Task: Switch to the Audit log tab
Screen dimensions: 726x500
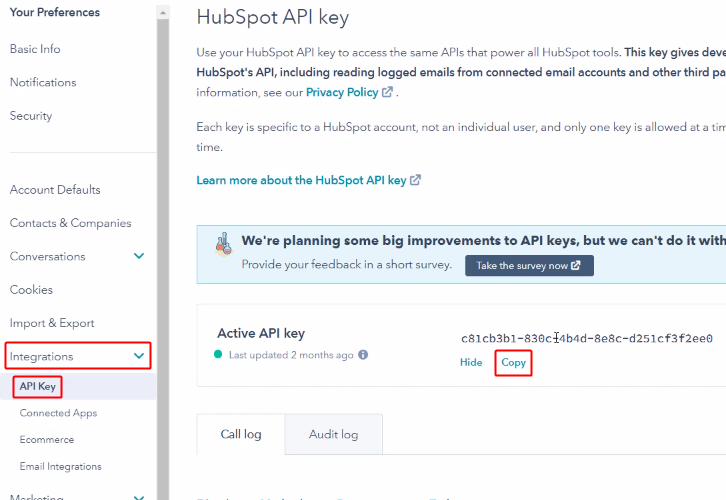Action: [334, 434]
